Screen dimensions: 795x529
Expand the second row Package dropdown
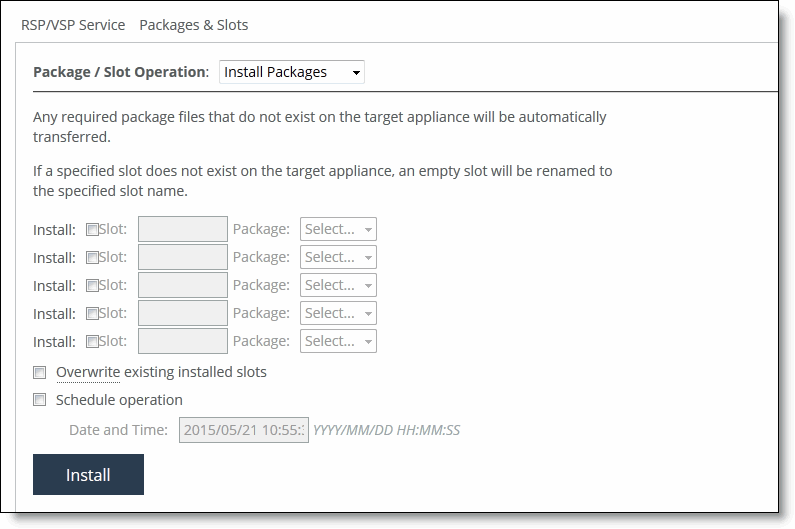pyautogui.click(x=338, y=257)
